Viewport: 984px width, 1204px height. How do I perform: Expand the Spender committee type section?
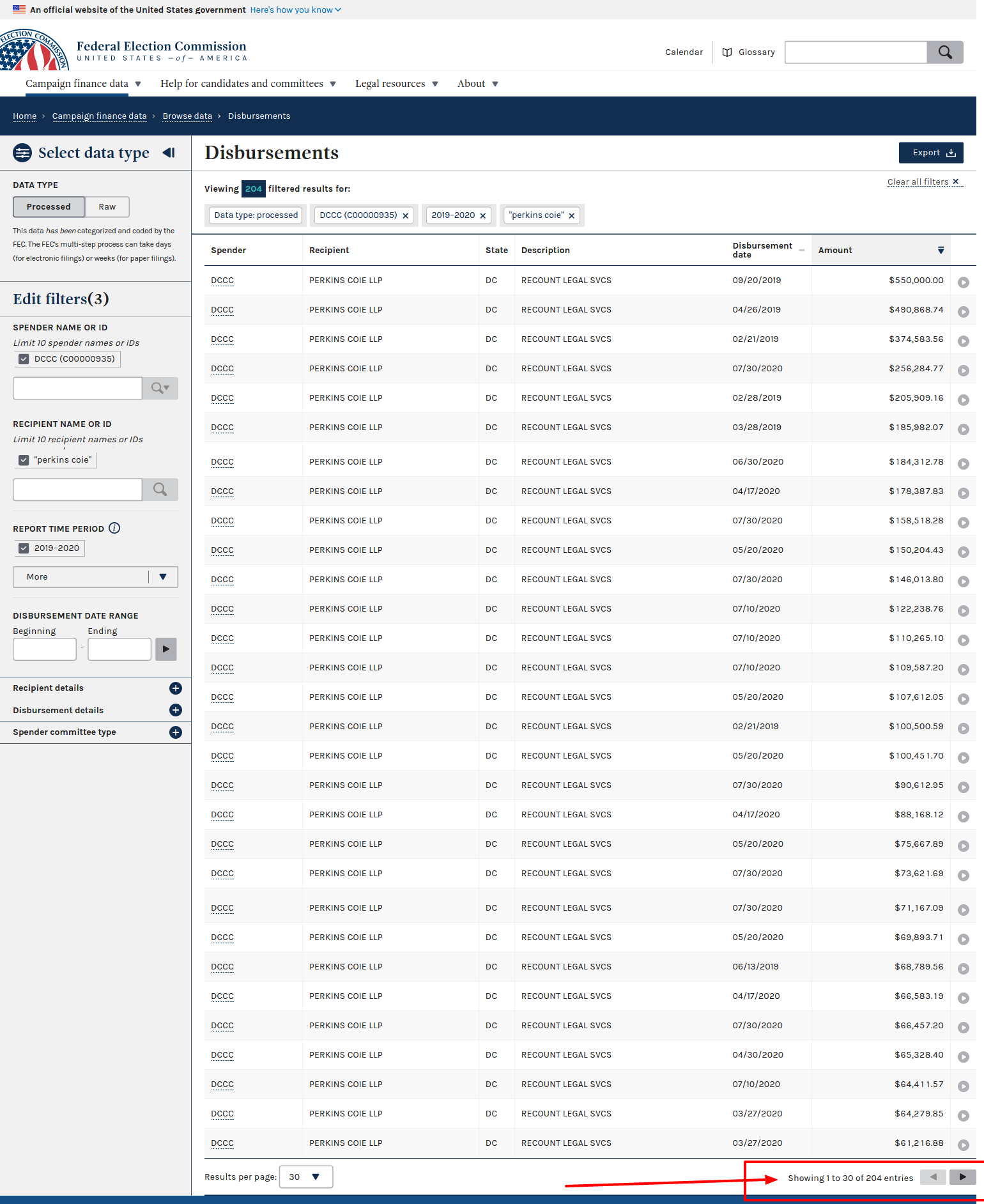(176, 732)
